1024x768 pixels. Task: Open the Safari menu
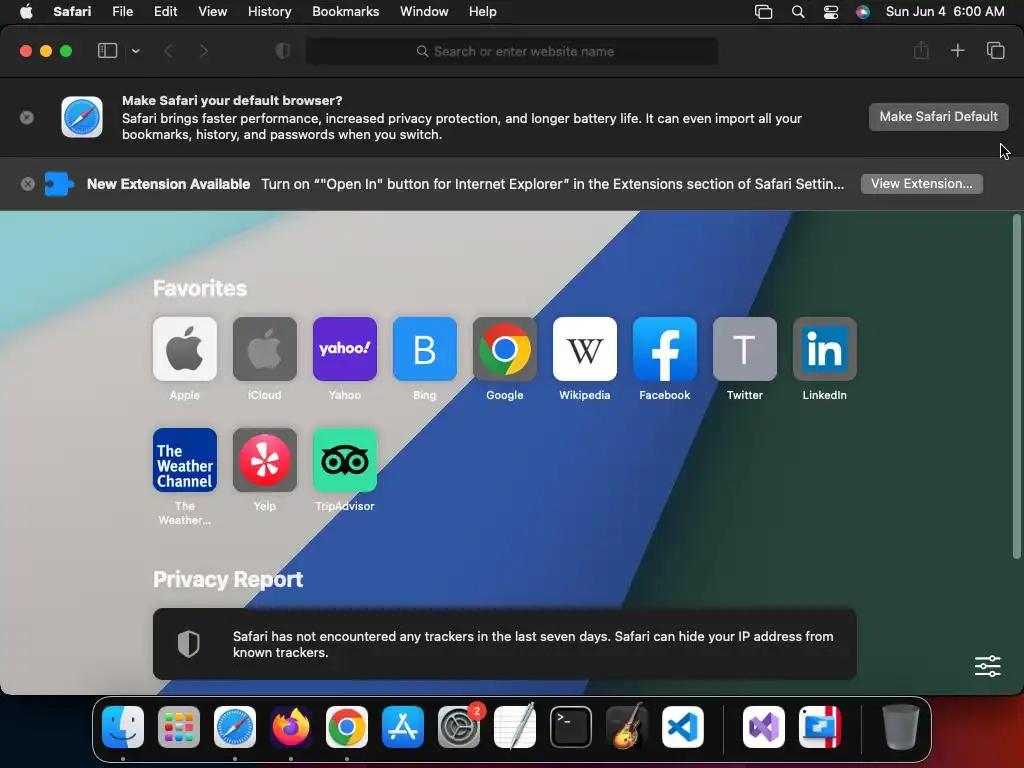click(x=72, y=11)
